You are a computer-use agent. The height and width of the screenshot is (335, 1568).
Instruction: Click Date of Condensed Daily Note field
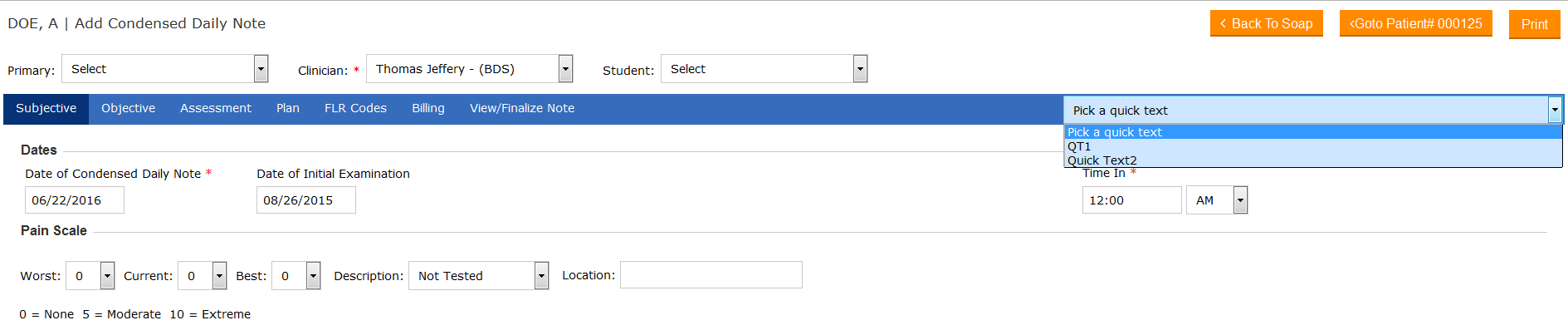click(x=74, y=200)
